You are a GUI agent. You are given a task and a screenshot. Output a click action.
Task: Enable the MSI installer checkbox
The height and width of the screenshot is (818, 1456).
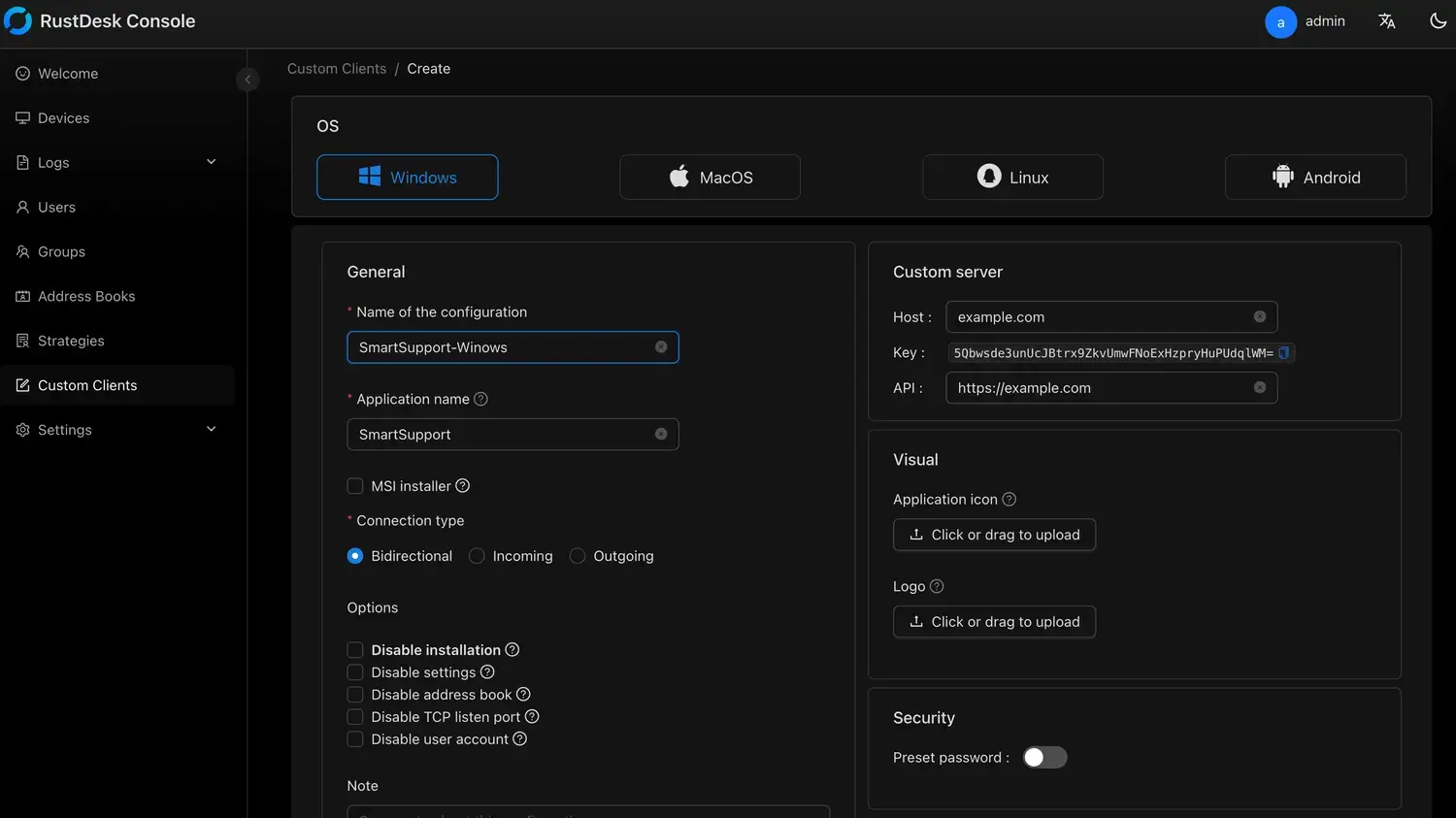[x=355, y=485]
